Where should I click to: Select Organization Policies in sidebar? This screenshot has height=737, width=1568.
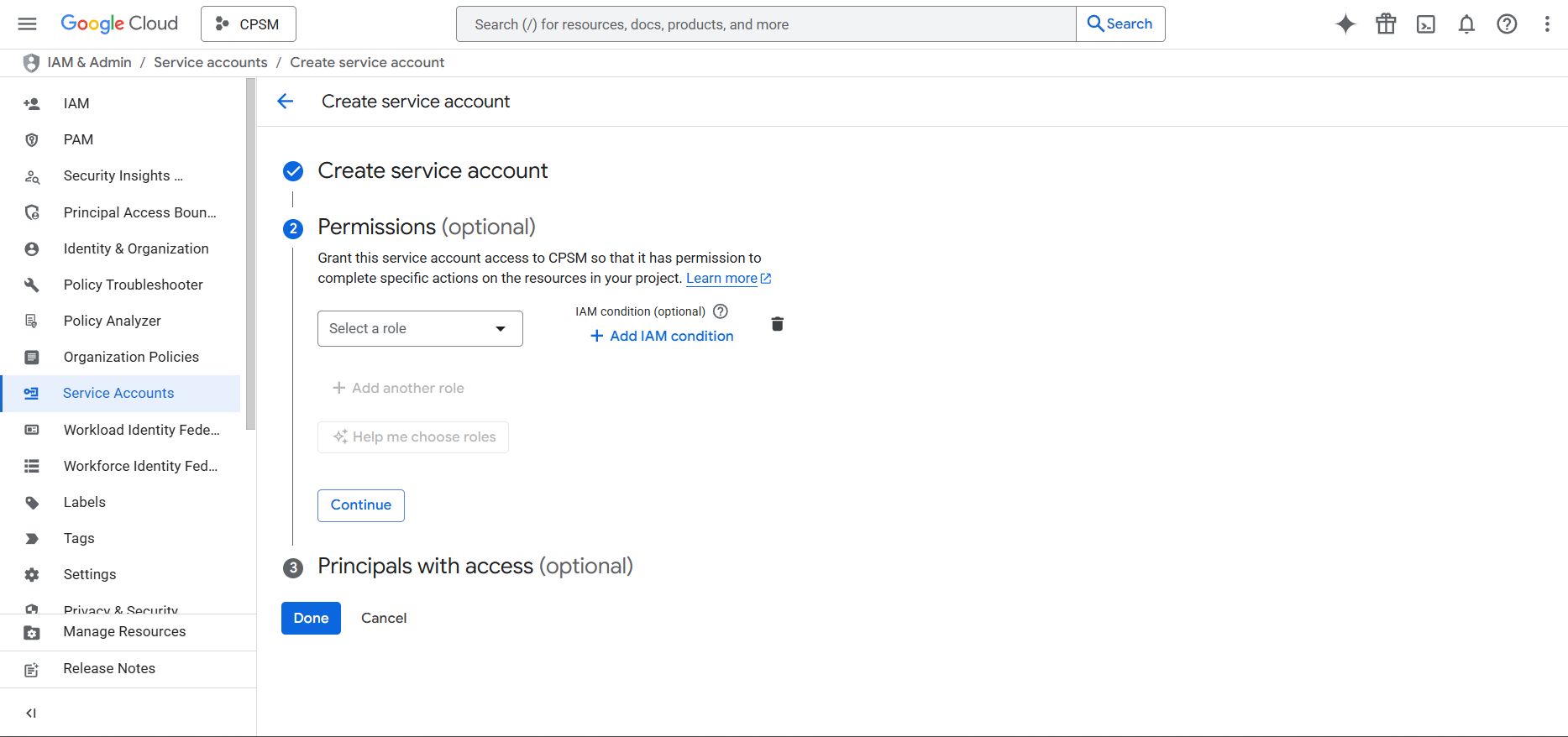click(x=131, y=357)
